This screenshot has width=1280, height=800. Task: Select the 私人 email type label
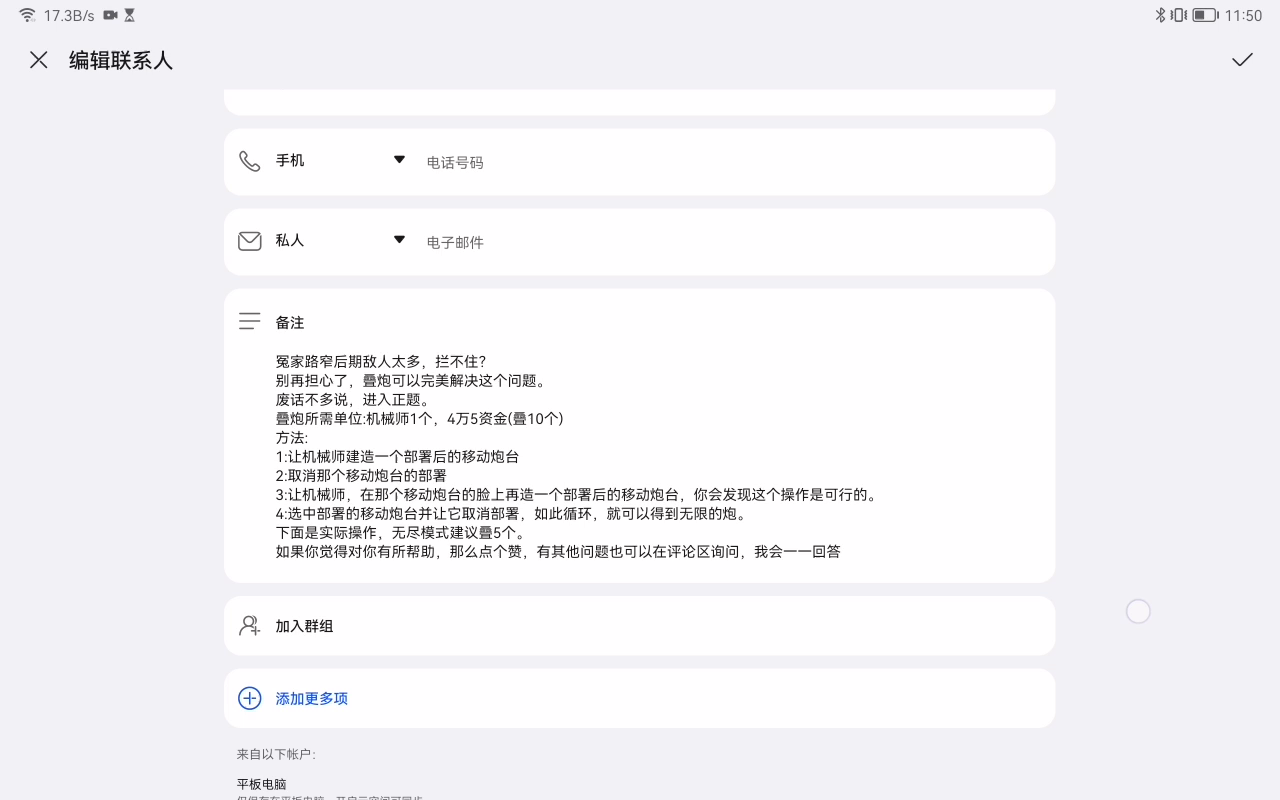tap(290, 241)
